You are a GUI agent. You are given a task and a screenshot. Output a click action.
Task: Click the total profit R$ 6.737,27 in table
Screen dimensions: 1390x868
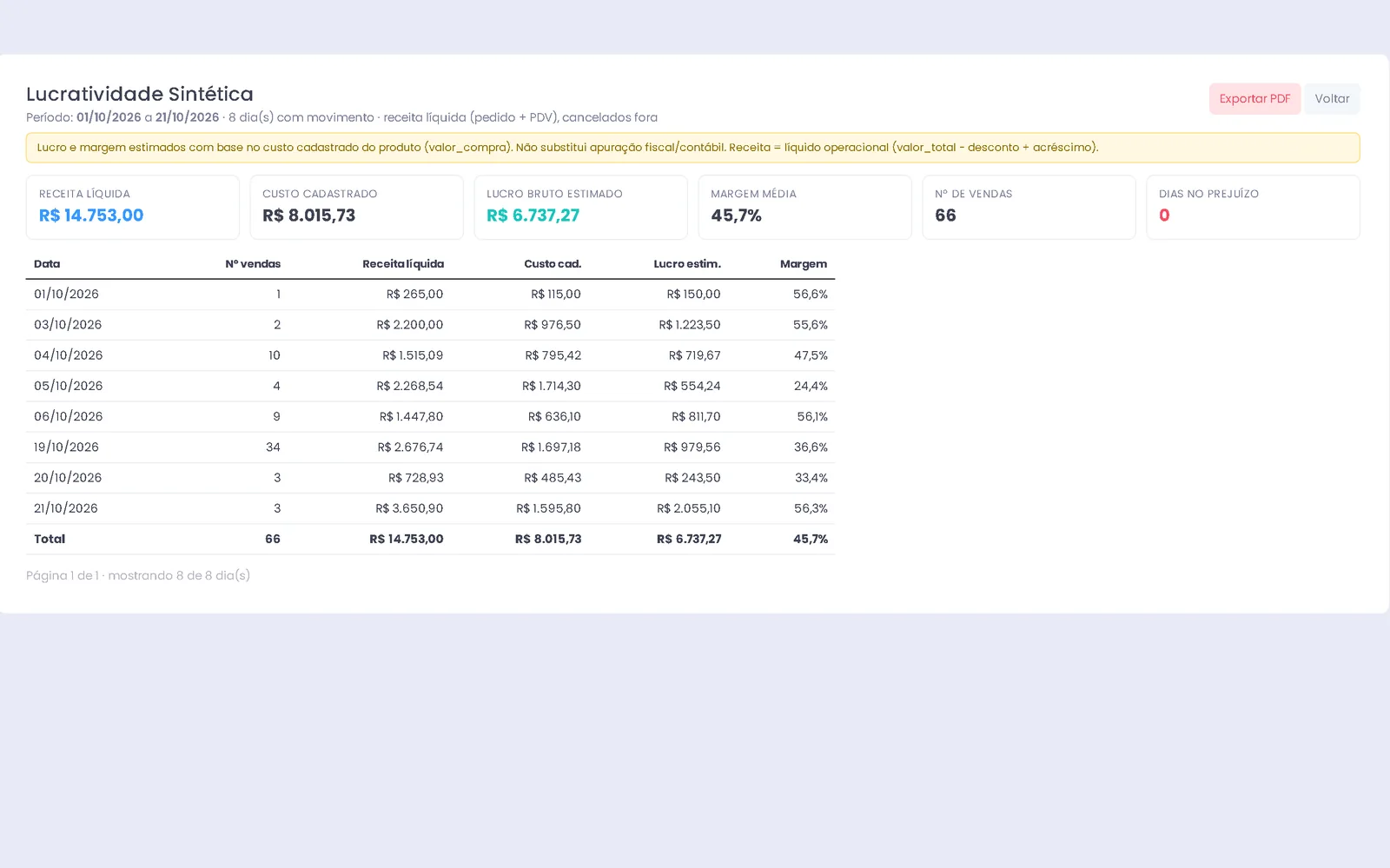(x=689, y=539)
